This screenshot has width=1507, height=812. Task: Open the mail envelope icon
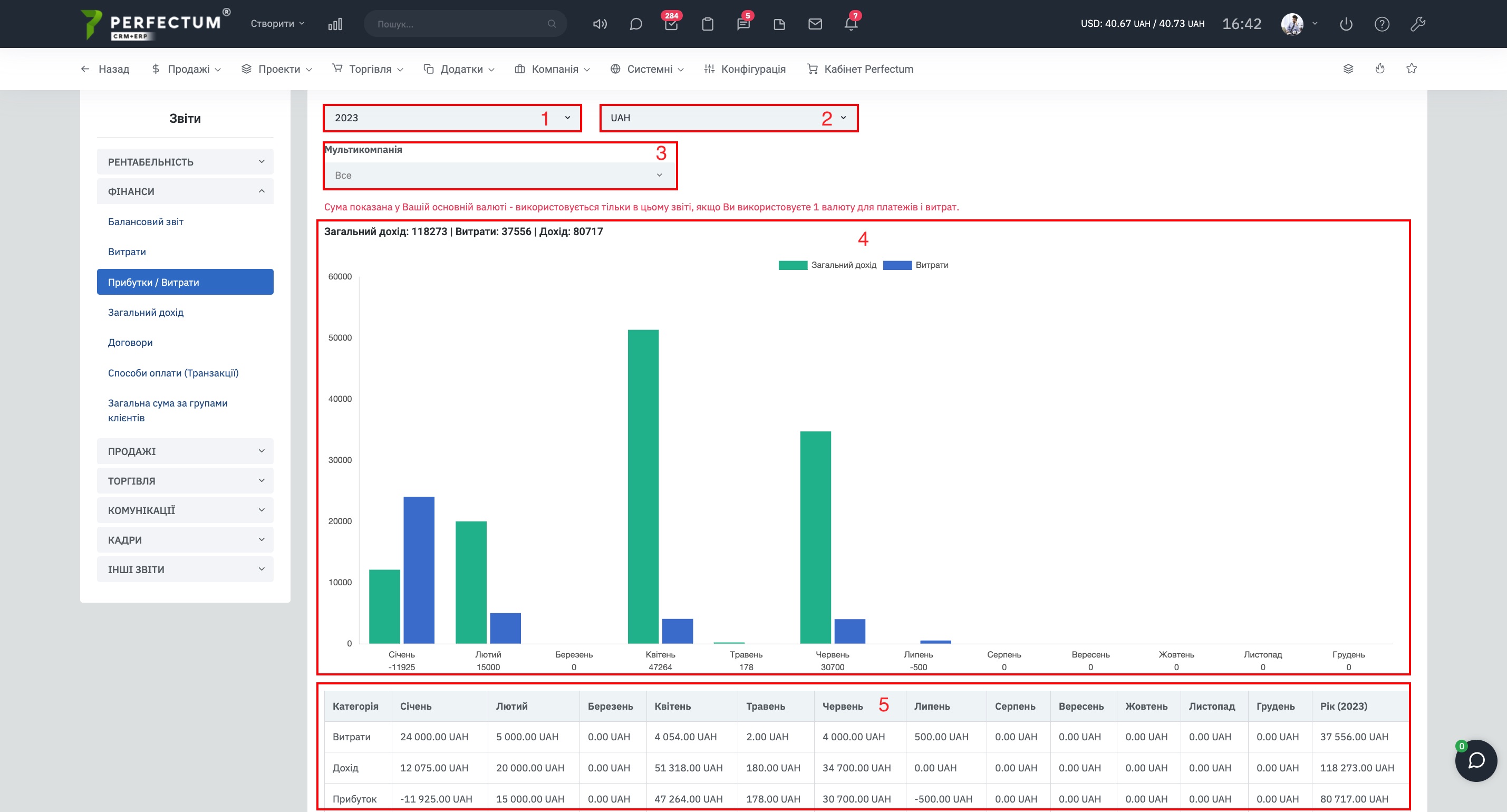tap(815, 24)
